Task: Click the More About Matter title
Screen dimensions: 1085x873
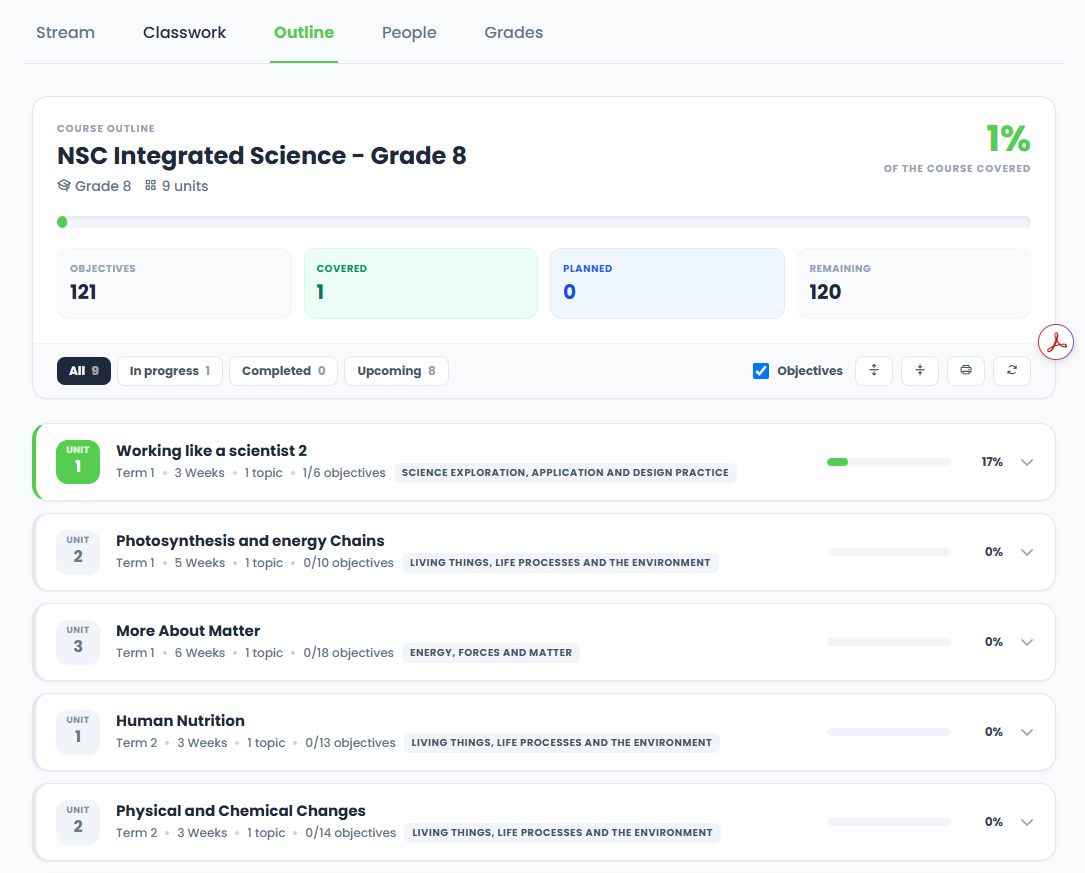Action: pyautogui.click(x=188, y=630)
